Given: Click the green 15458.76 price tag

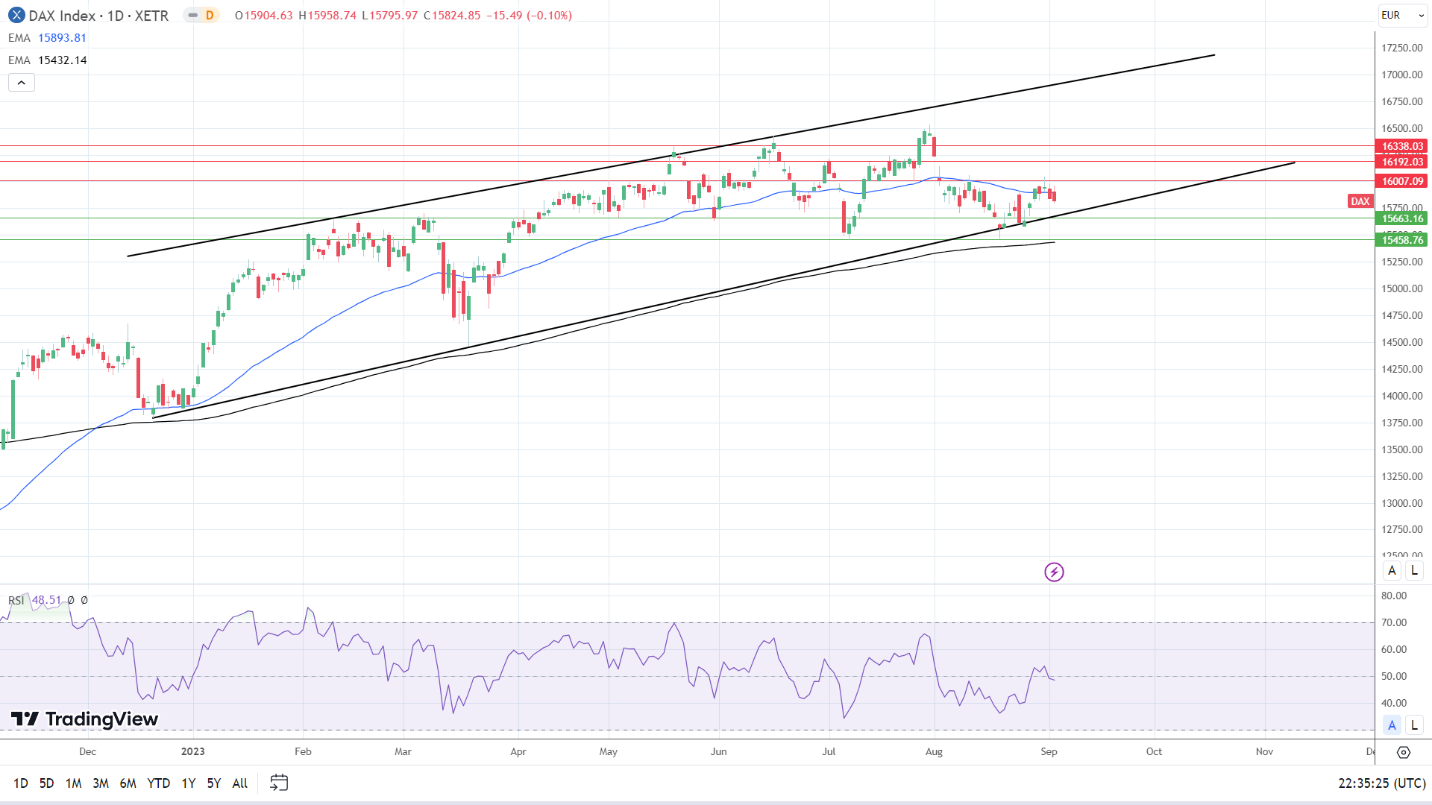Looking at the screenshot, I should tap(1403, 240).
